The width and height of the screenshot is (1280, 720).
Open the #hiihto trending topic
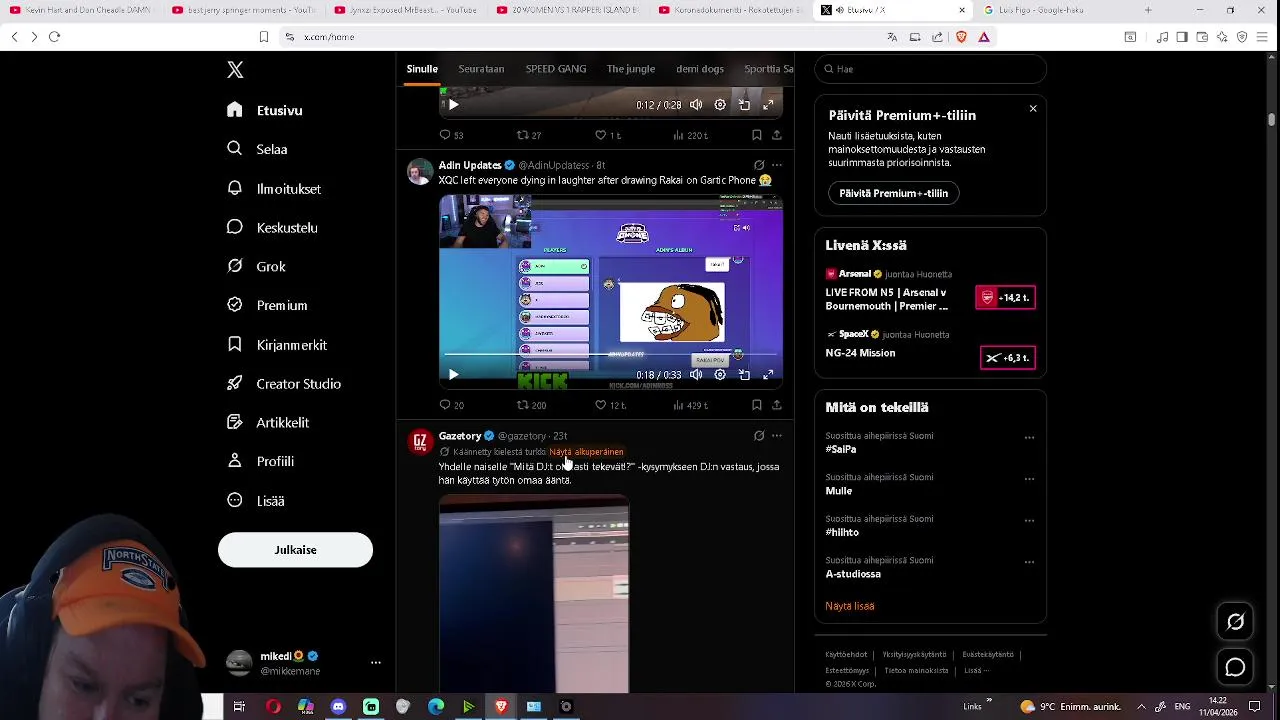(842, 533)
